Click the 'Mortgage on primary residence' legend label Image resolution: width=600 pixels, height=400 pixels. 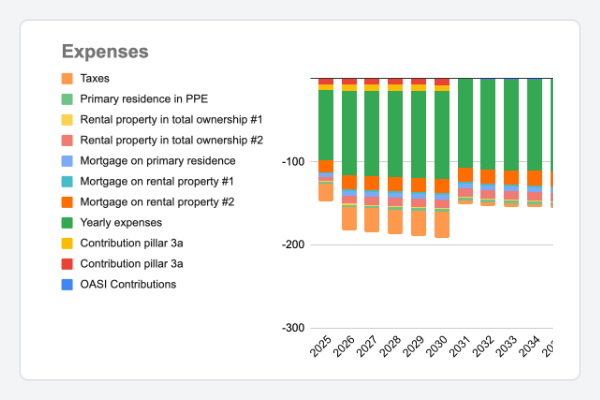pos(159,160)
